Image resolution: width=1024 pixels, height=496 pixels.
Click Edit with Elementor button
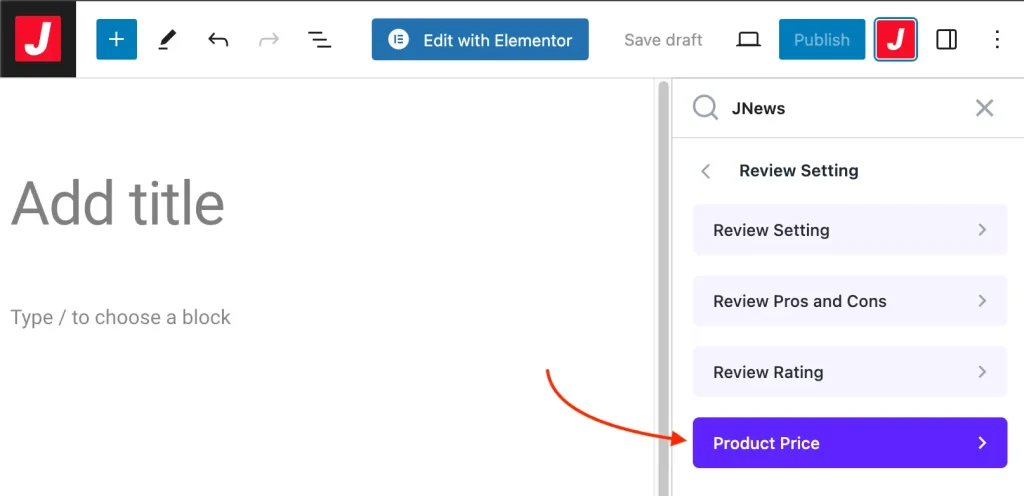click(480, 40)
